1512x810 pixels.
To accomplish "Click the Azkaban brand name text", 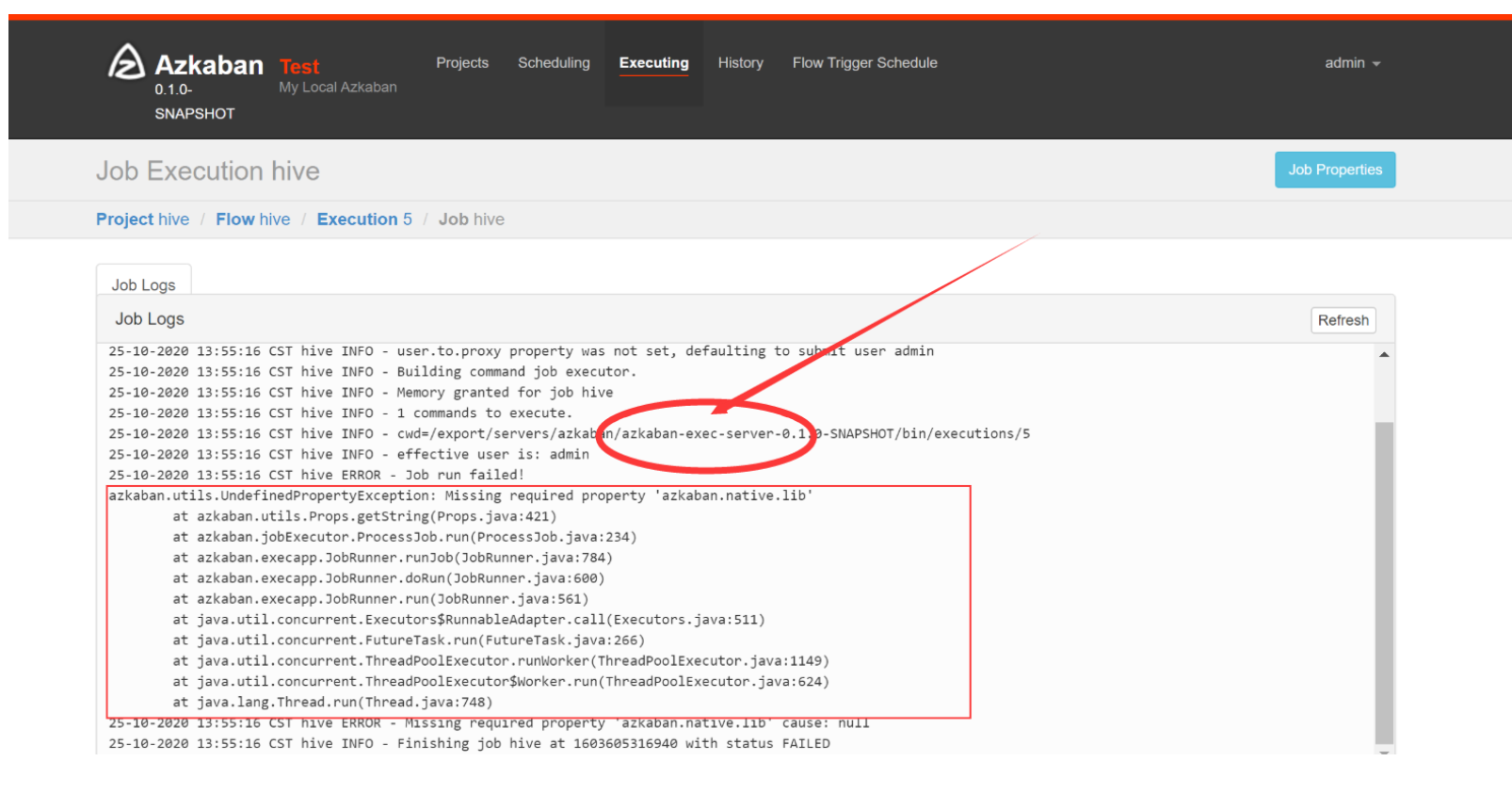I will [x=209, y=65].
